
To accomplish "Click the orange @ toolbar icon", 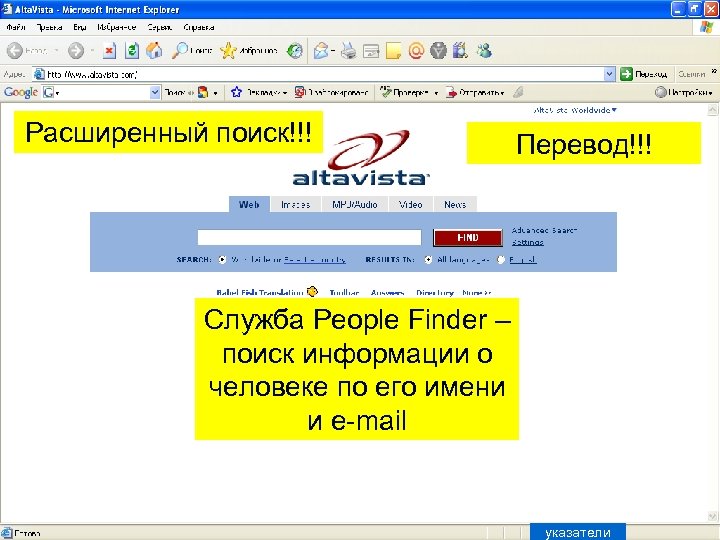I will tap(416, 51).
